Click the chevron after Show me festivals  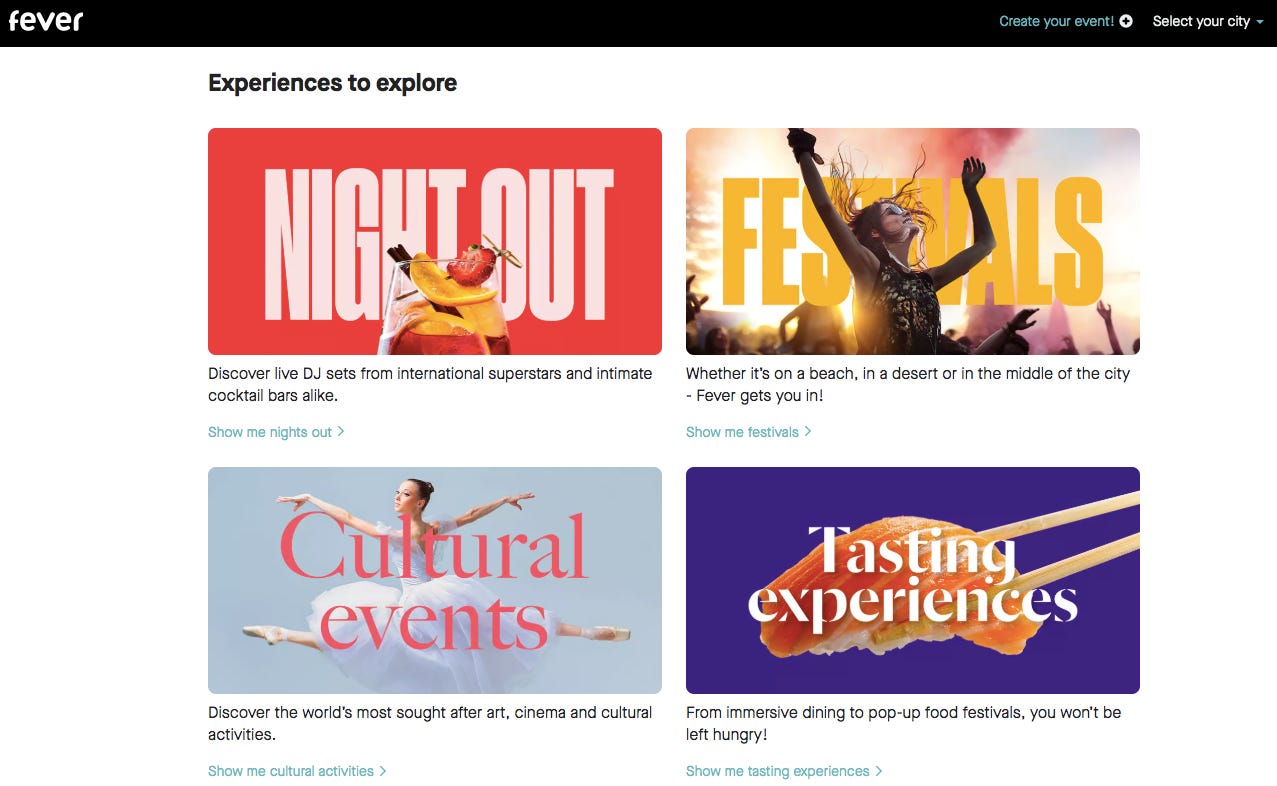[x=808, y=432]
